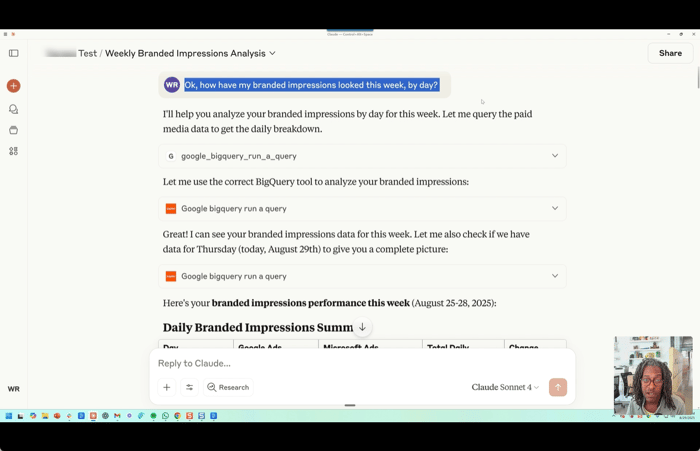Click the attach plus icon in reply box
700x451 pixels.
pyautogui.click(x=167, y=387)
